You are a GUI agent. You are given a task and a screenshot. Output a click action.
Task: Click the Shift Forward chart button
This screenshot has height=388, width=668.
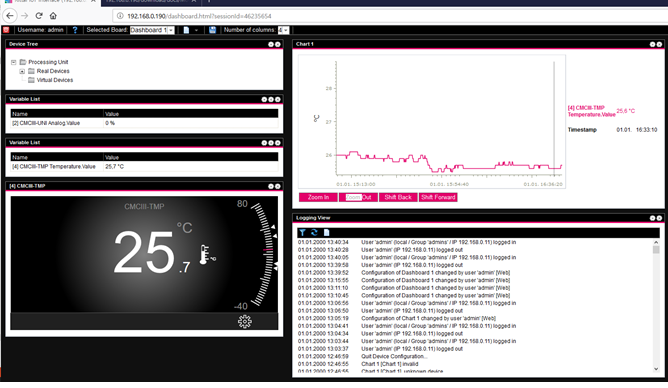[x=438, y=197]
